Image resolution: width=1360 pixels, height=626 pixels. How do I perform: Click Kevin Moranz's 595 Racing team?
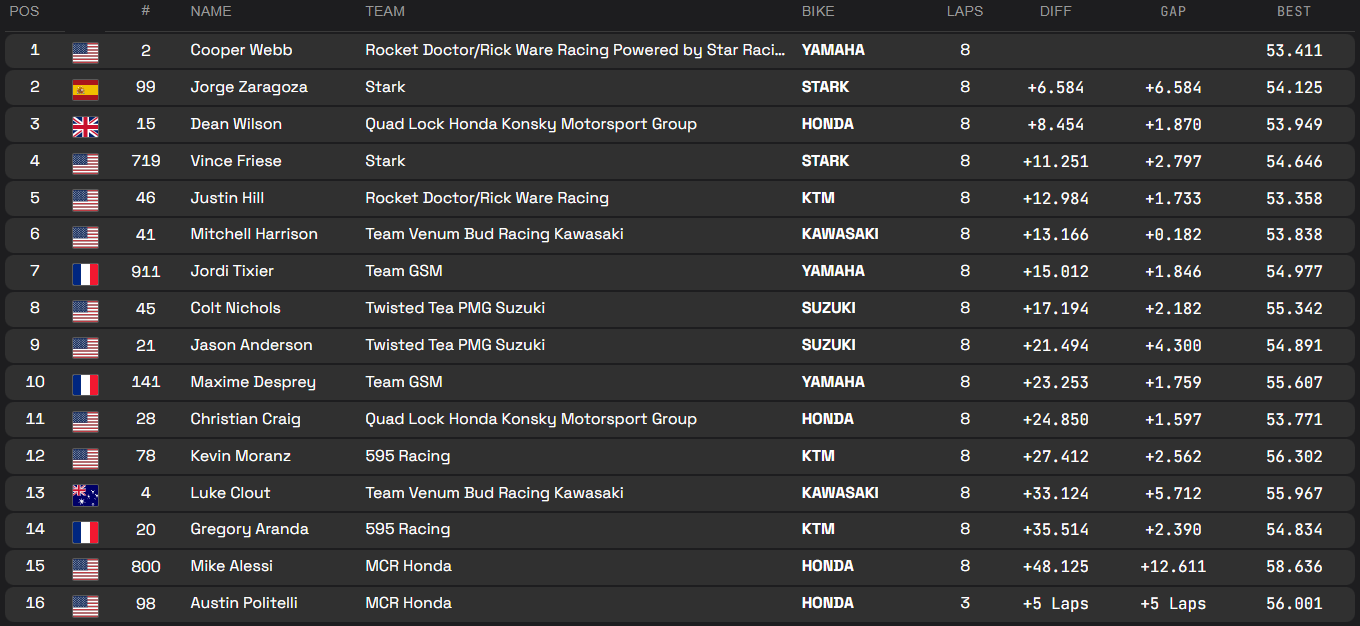[407, 456]
